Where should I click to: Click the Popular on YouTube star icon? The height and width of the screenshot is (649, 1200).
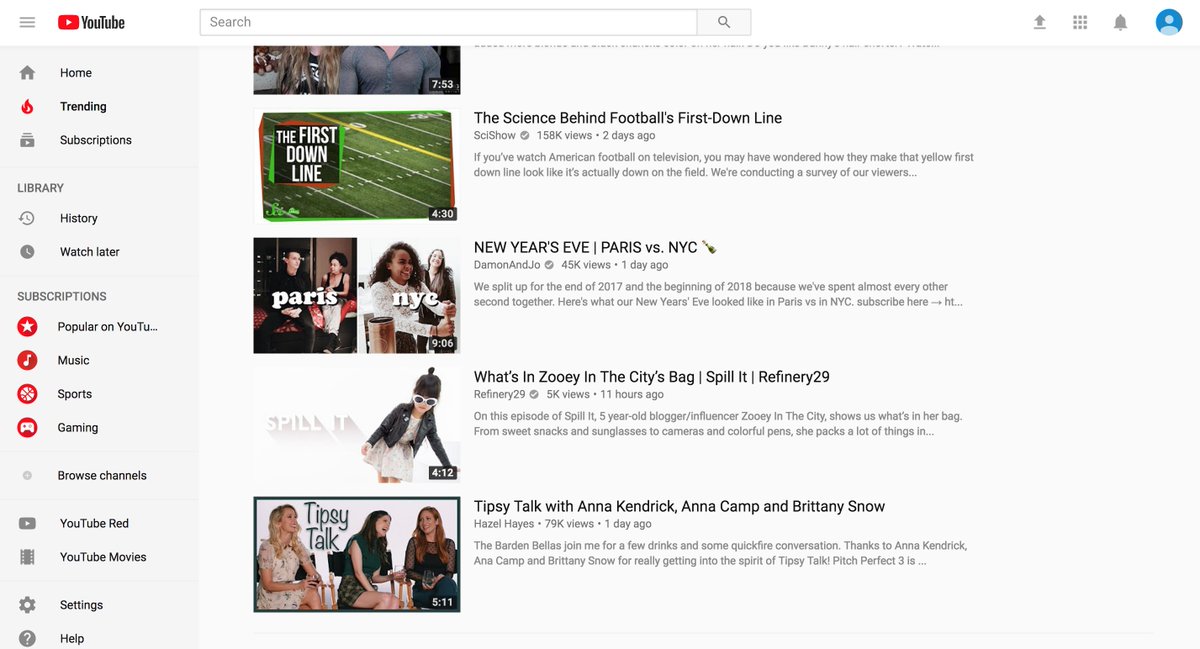pos(27,326)
